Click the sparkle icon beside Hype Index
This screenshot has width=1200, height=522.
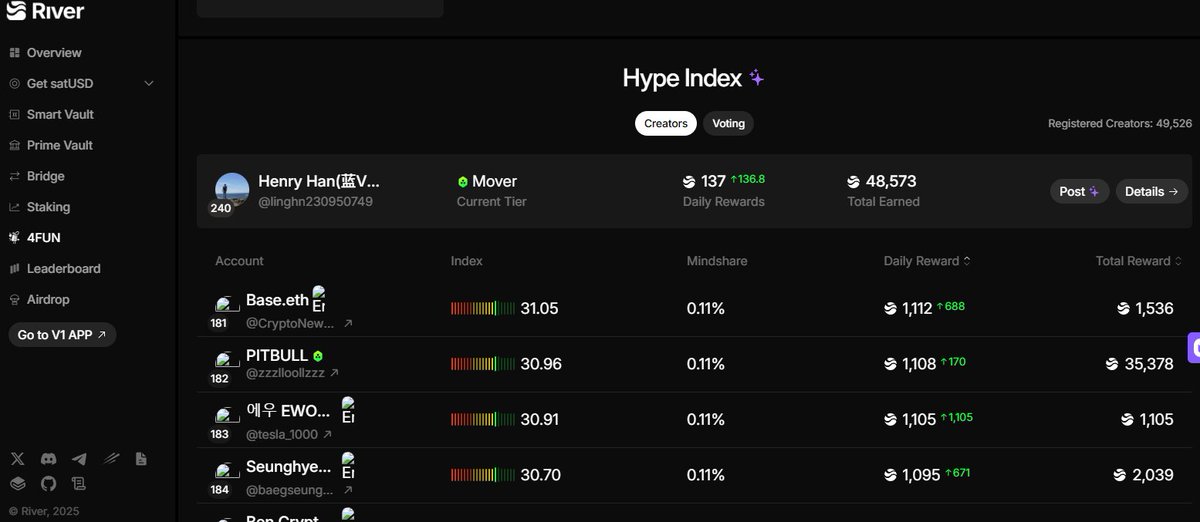point(757,78)
